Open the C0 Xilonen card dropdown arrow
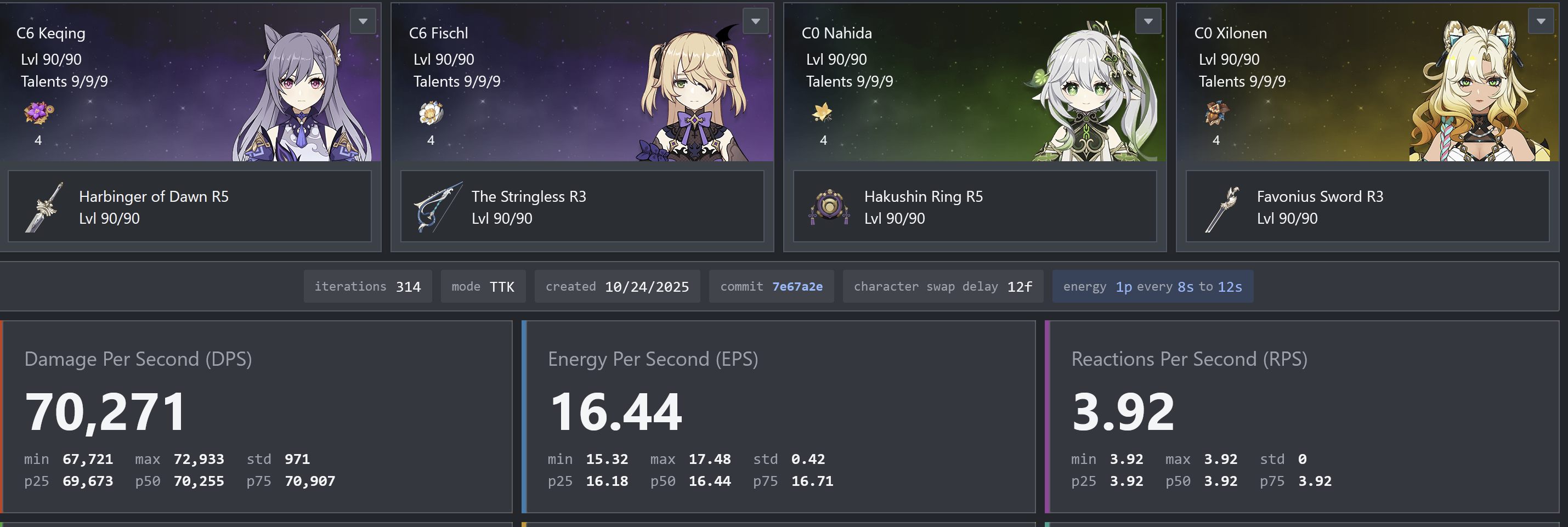 tap(1541, 21)
